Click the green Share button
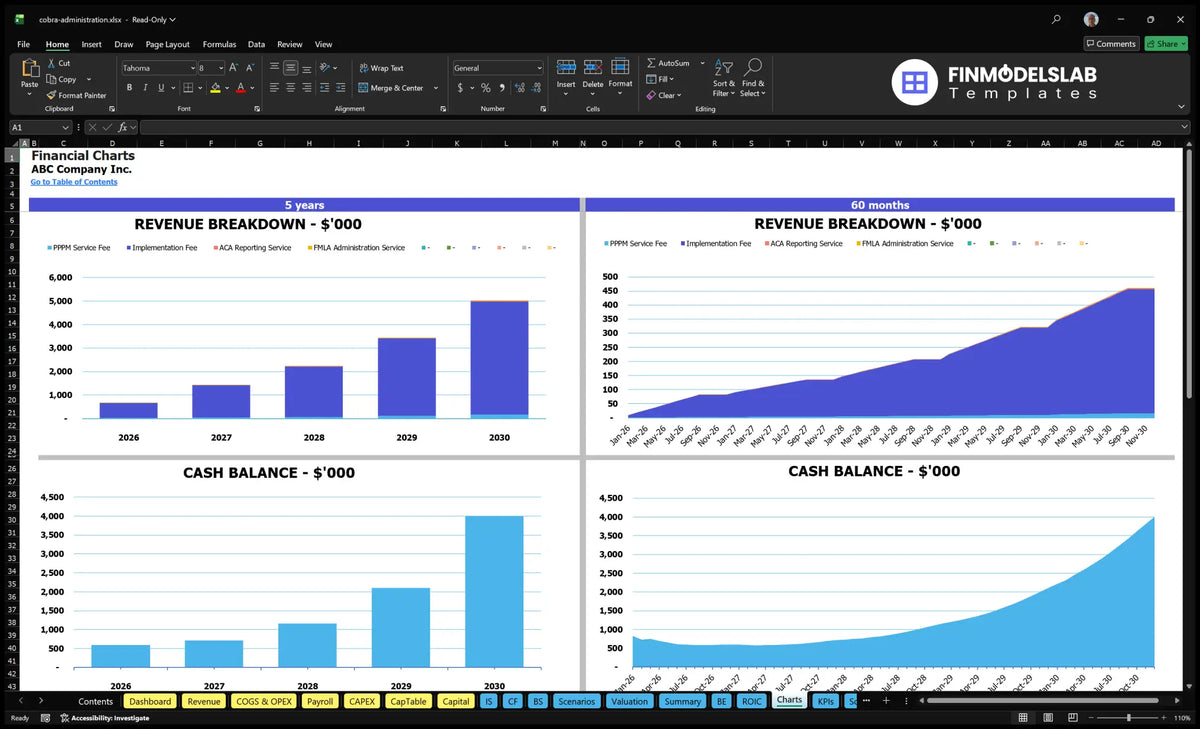The image size is (1200, 729). coord(1165,44)
